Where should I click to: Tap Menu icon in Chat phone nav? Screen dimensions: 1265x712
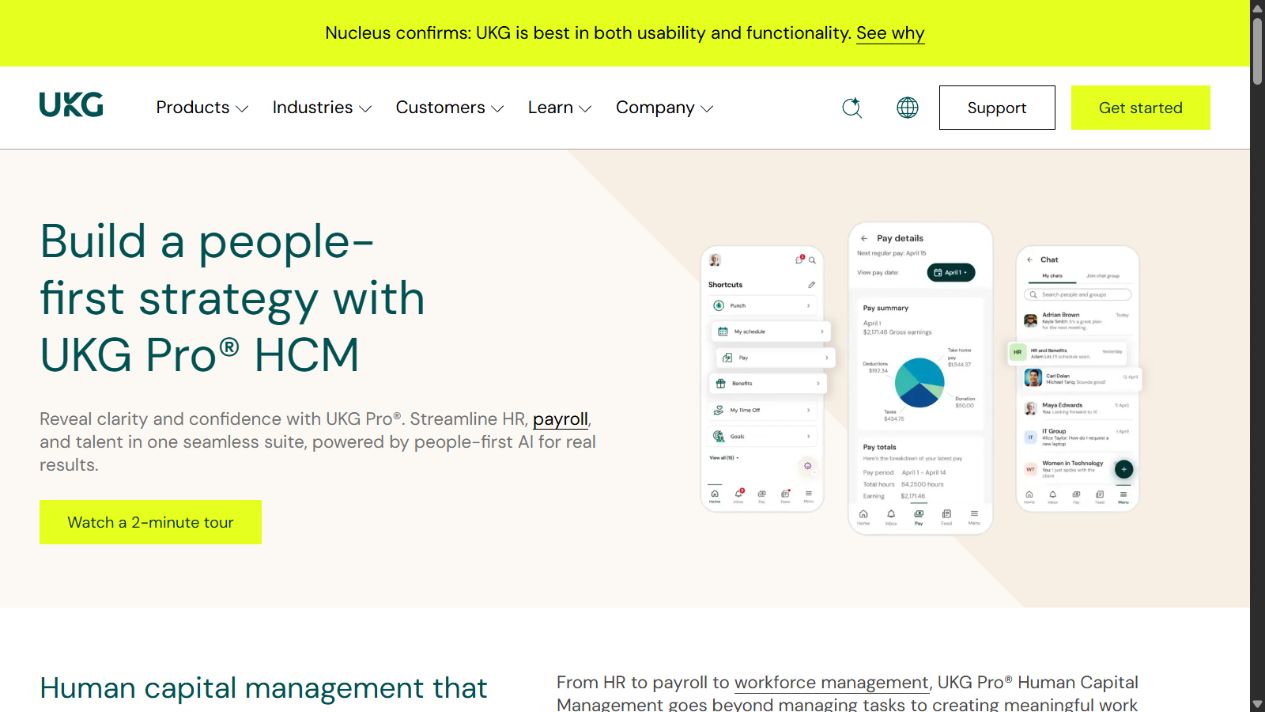(1123, 496)
